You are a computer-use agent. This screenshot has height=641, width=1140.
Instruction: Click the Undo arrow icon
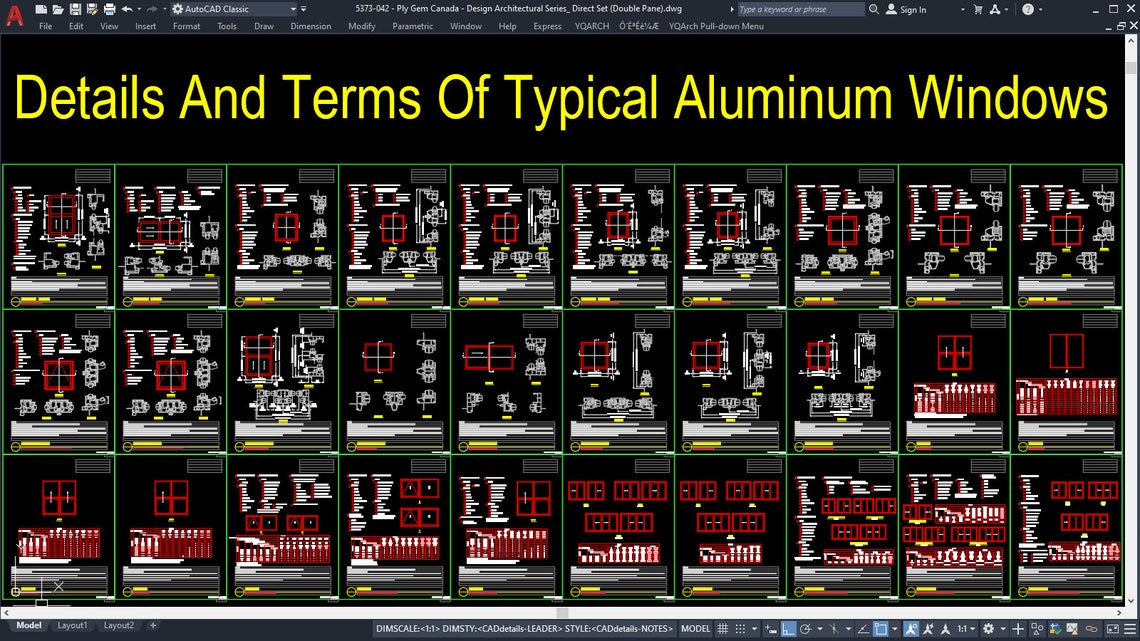click(x=127, y=10)
